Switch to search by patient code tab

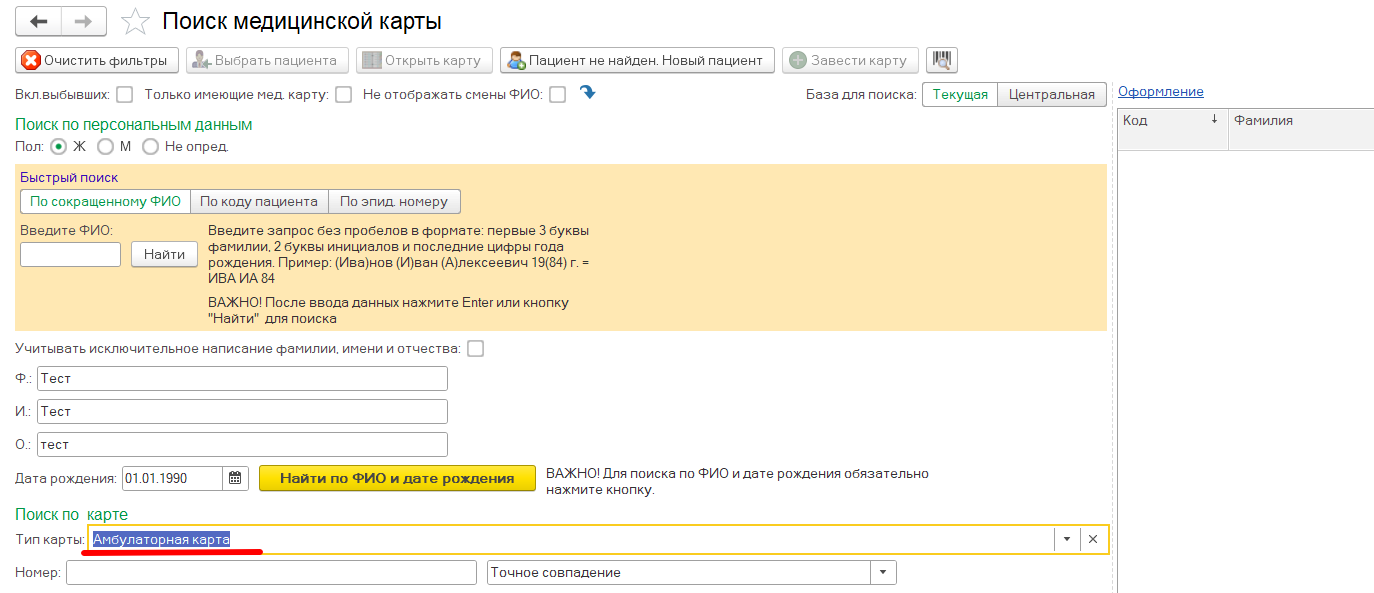(259, 201)
